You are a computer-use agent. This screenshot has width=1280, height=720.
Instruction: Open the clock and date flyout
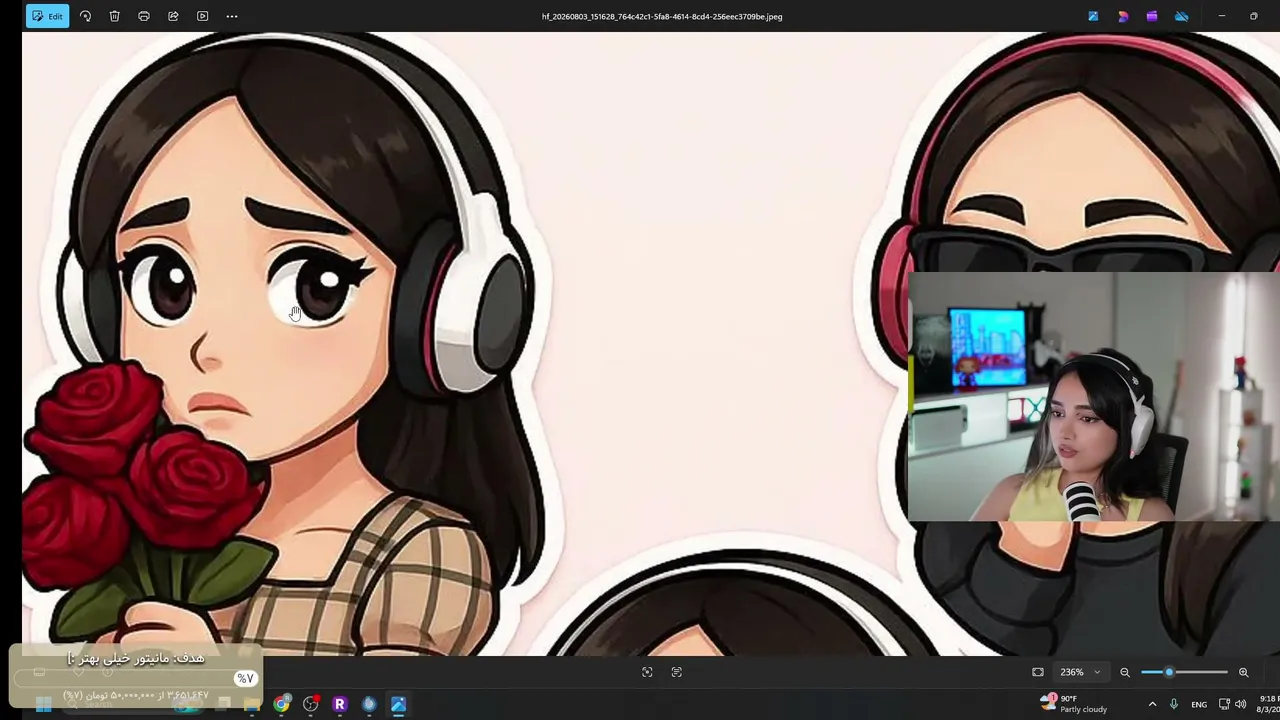1269,704
